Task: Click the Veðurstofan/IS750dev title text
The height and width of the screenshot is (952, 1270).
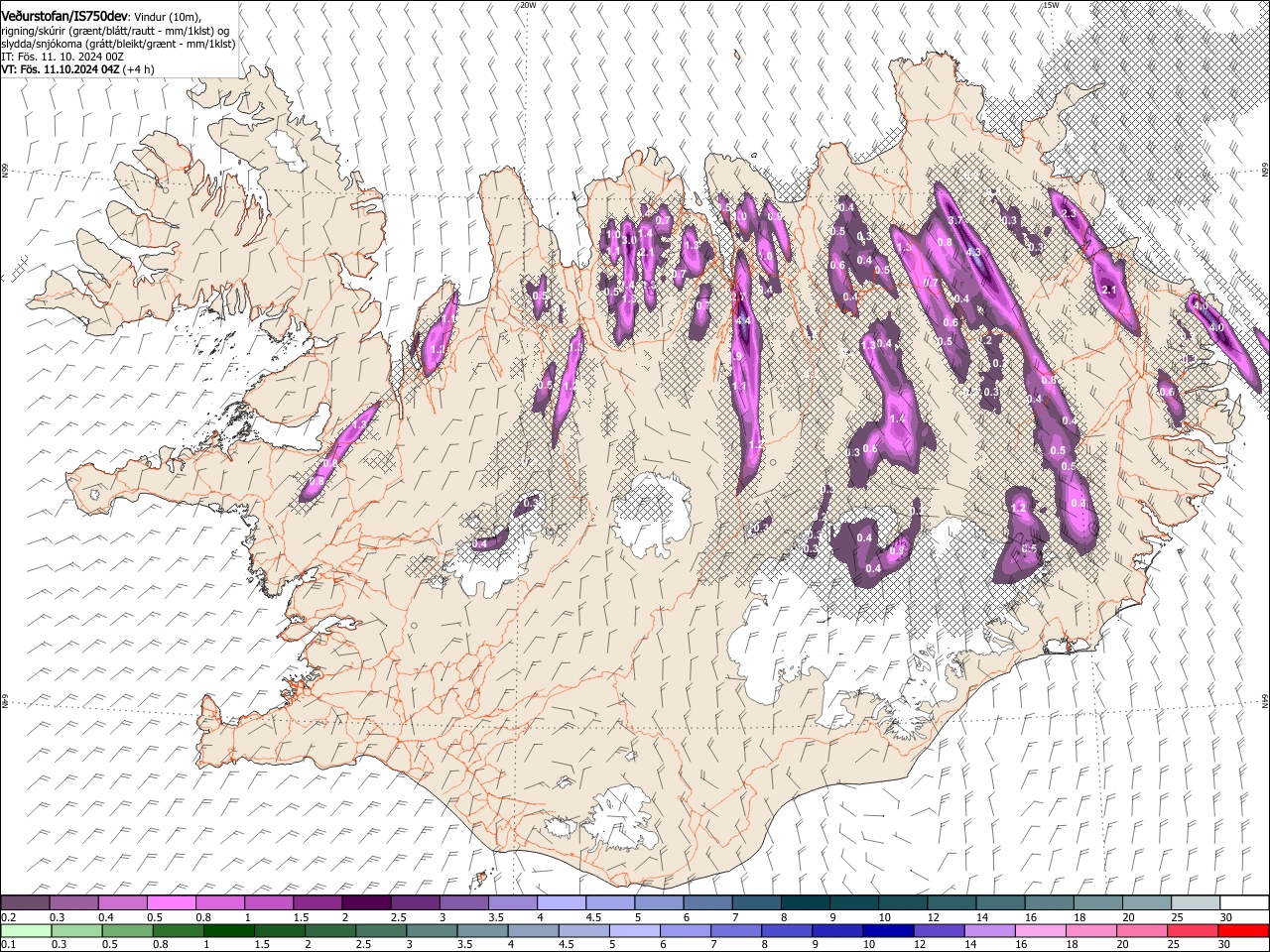Action: coord(65,16)
